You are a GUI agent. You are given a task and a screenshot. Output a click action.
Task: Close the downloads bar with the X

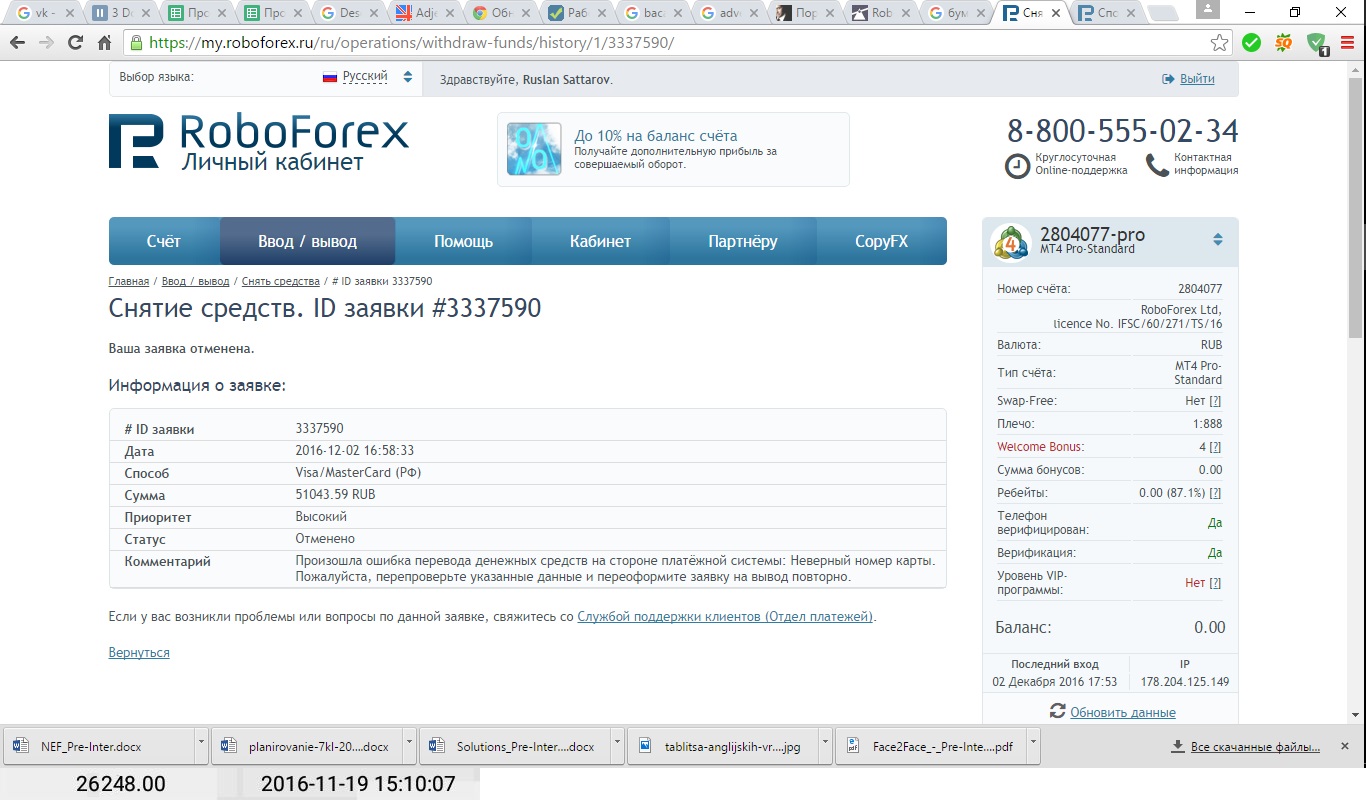(x=1346, y=746)
